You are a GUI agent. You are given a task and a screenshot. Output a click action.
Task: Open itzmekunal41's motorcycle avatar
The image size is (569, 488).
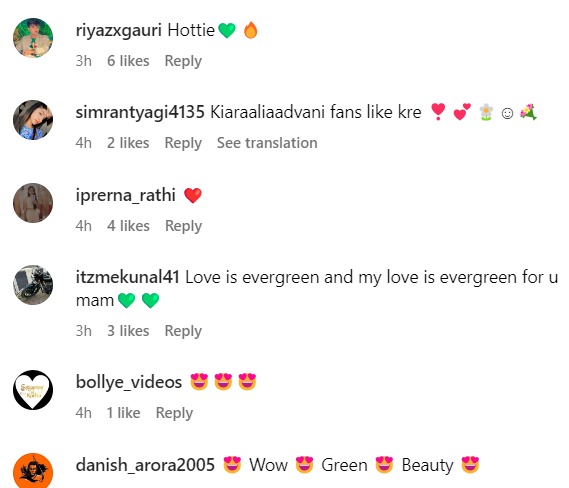33,285
